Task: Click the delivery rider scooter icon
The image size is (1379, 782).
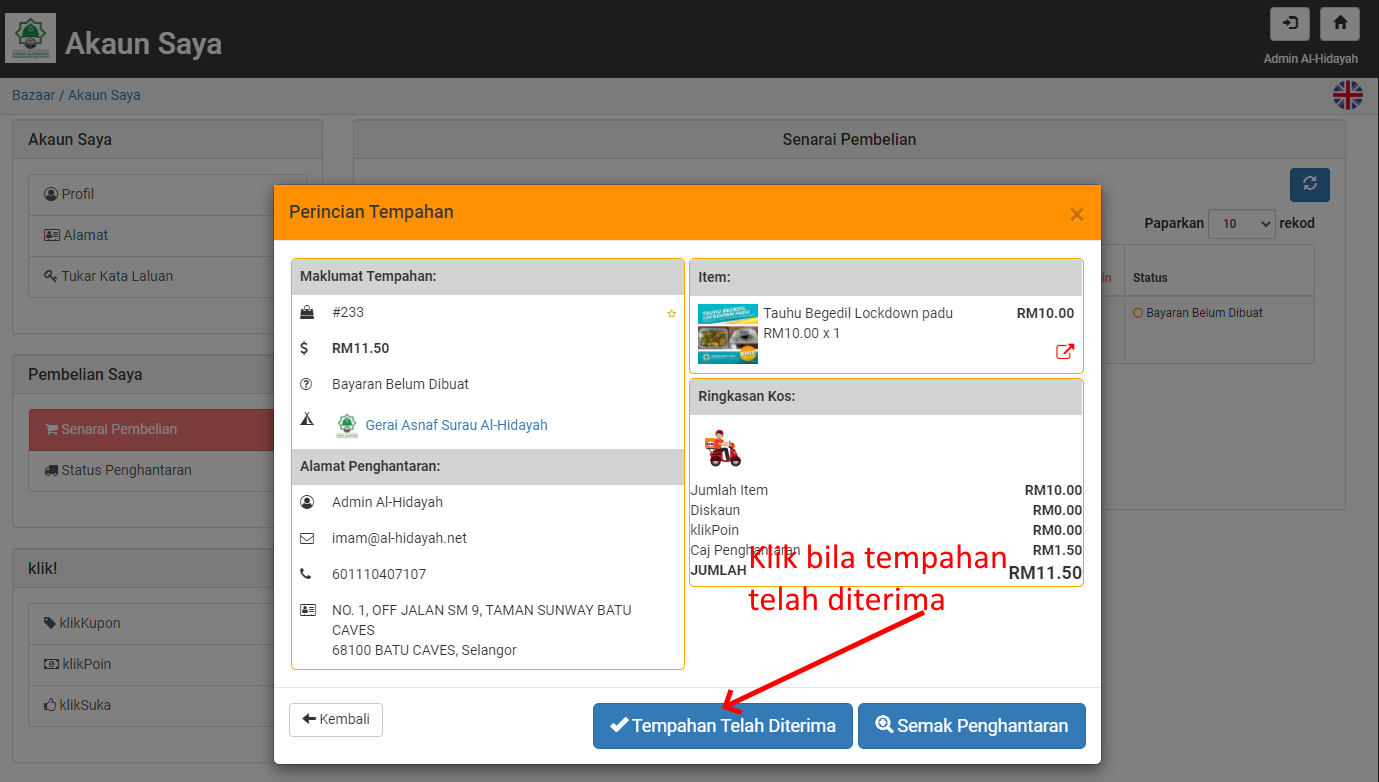Action: (x=722, y=449)
